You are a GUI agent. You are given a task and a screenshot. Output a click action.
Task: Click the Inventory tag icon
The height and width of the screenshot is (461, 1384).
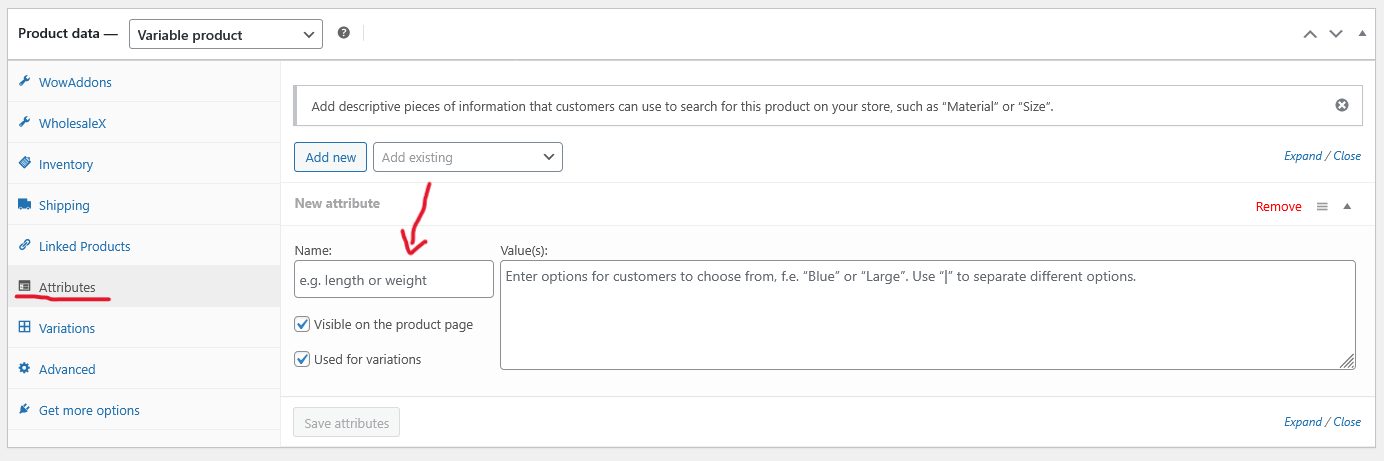click(24, 164)
